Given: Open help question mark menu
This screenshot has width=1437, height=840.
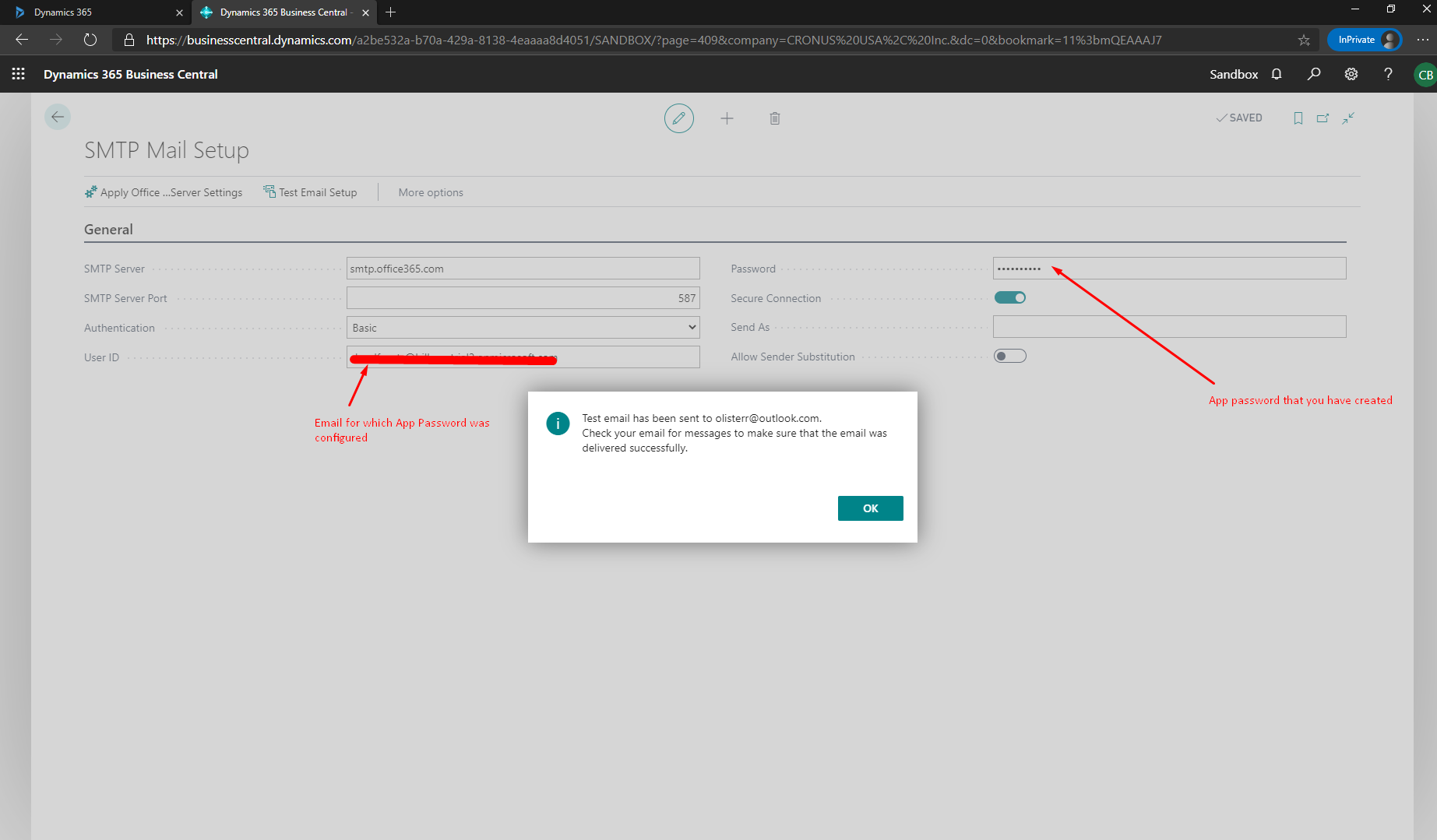Looking at the screenshot, I should [1388, 74].
